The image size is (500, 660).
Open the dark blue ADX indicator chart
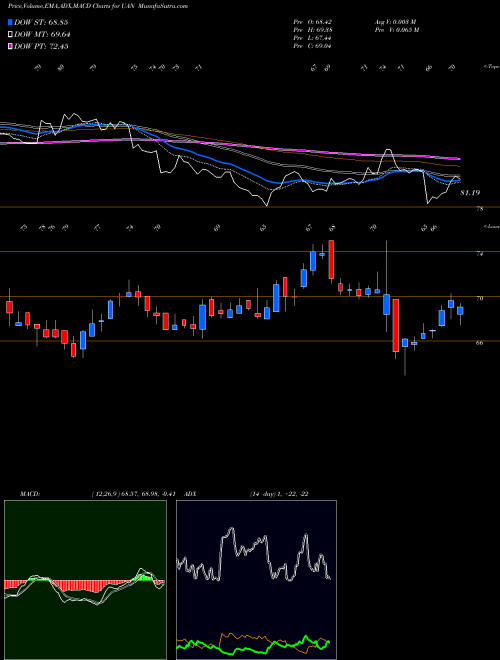pos(256,580)
